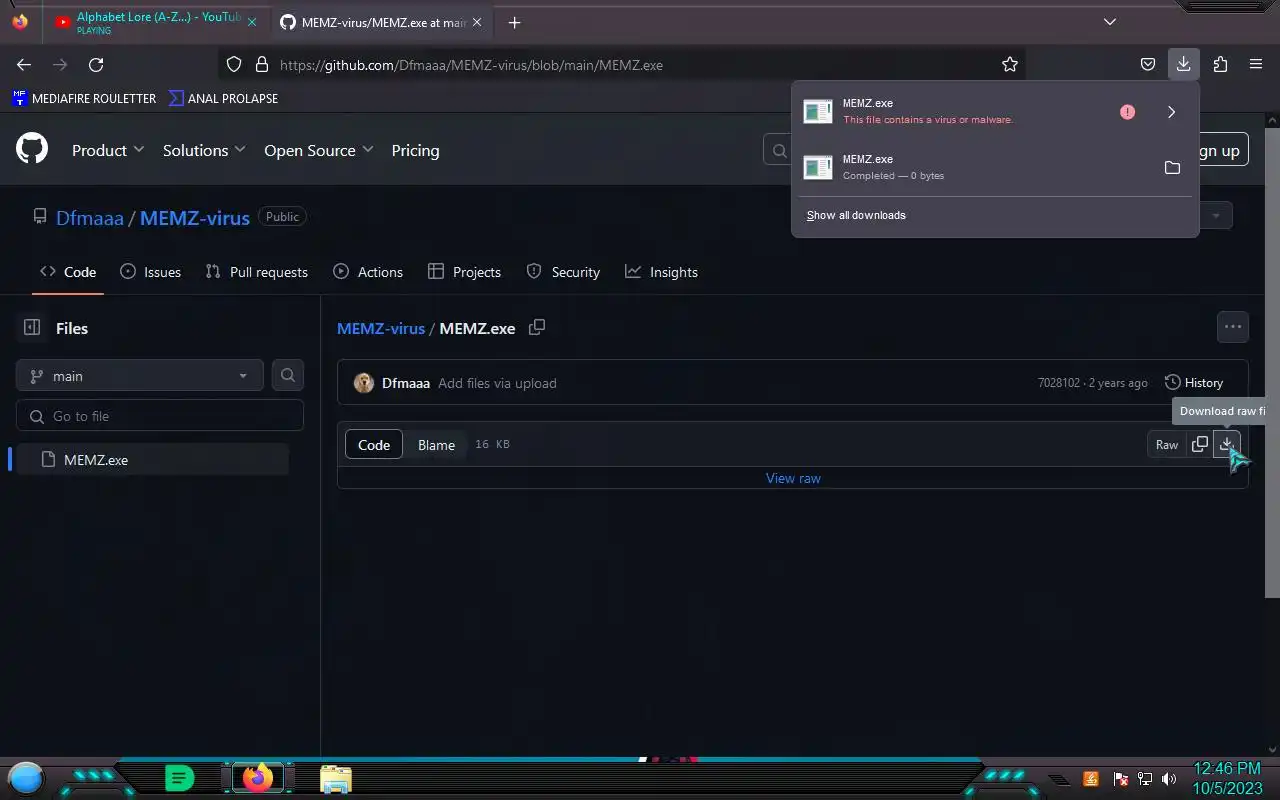Reload the current page
Screen dimensions: 1280x800
coord(96,64)
